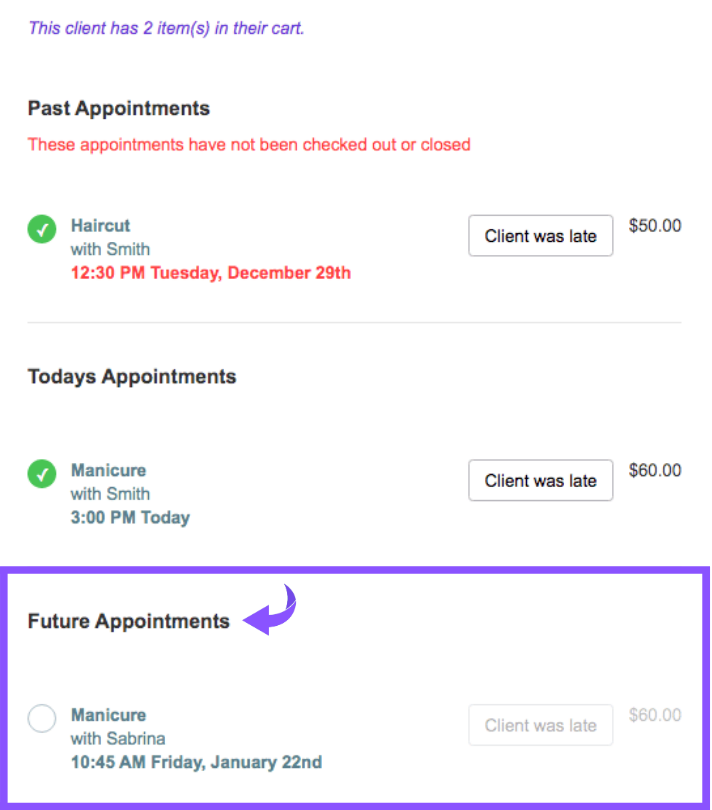The height and width of the screenshot is (810, 712).
Task: Open the Haircut appointment title
Action: (100, 225)
